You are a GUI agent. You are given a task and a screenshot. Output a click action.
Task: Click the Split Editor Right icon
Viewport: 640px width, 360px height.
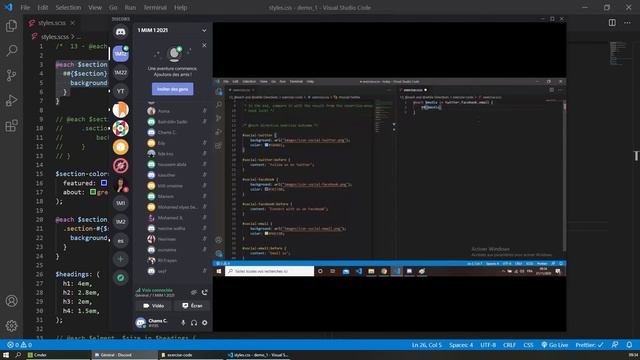612,23
